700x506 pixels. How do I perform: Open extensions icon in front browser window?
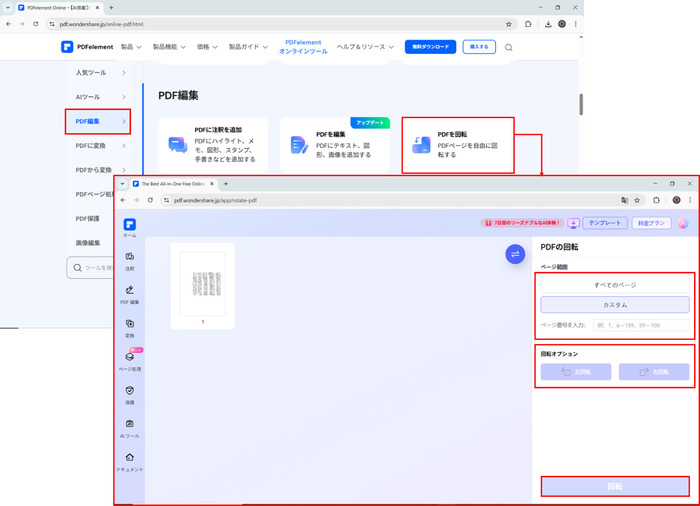tap(656, 200)
